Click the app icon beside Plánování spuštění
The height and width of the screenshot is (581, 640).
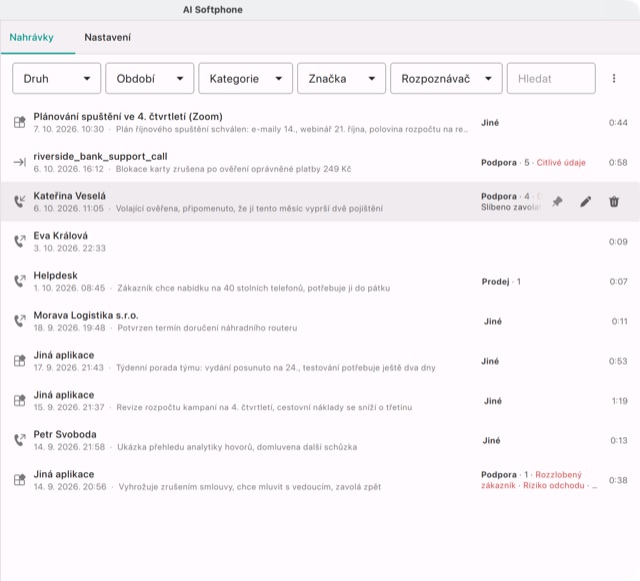point(20,122)
